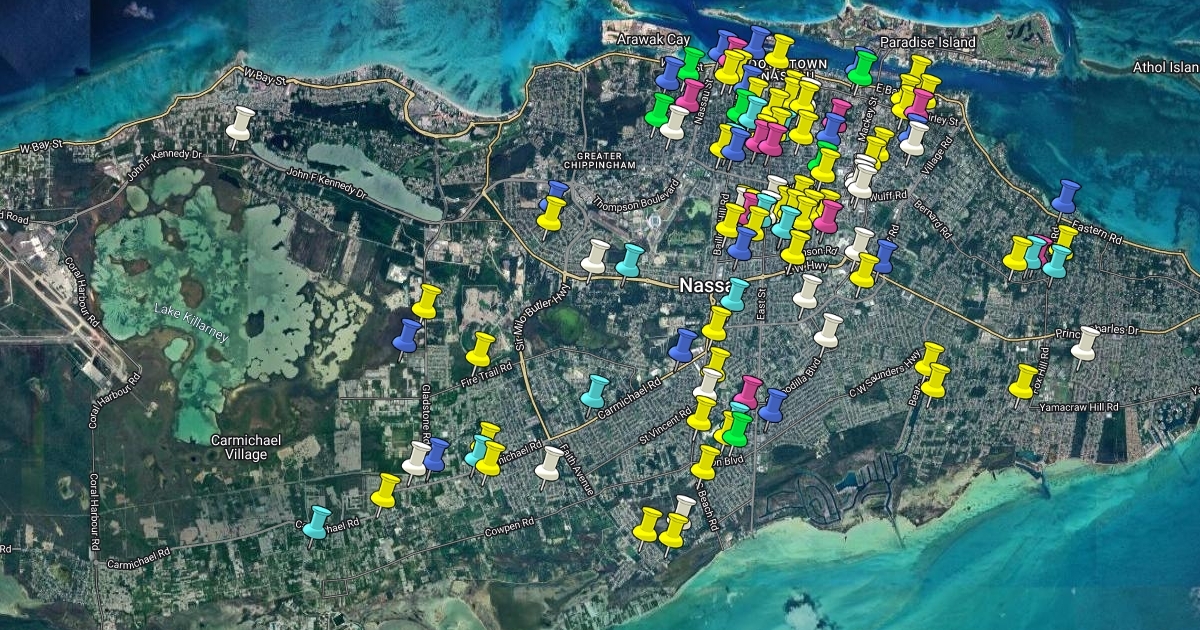
Task: Click the blue pin beside Gladstone Rd
Action: pos(408,336)
